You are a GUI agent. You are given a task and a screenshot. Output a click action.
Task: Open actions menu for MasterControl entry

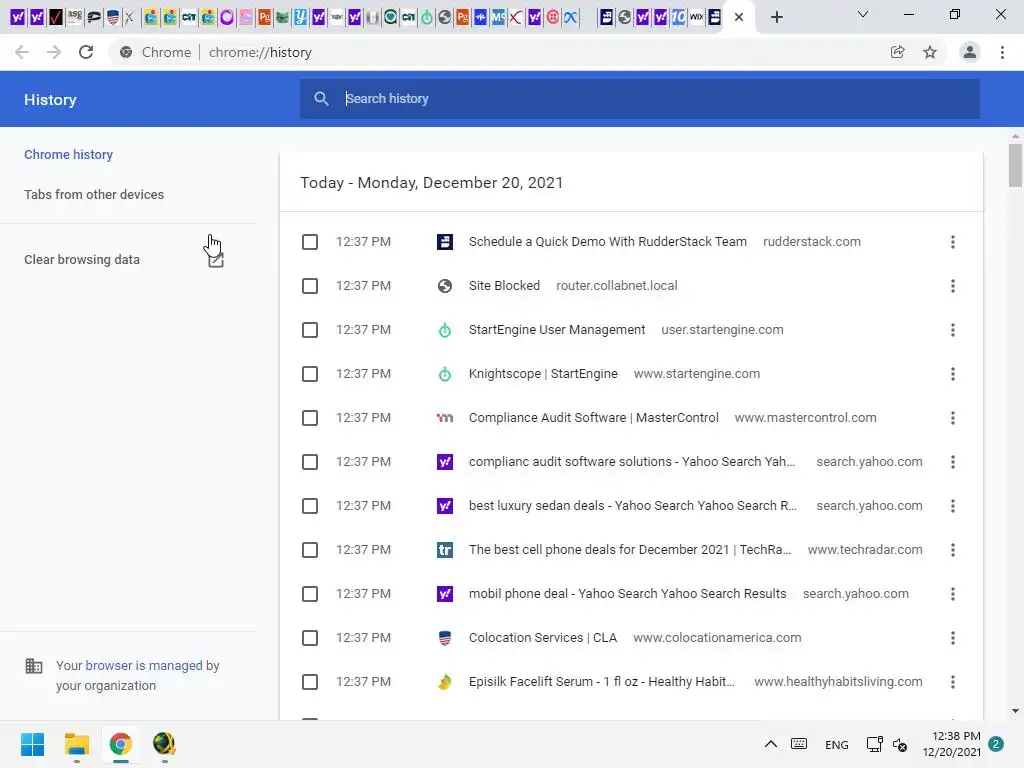[953, 418]
